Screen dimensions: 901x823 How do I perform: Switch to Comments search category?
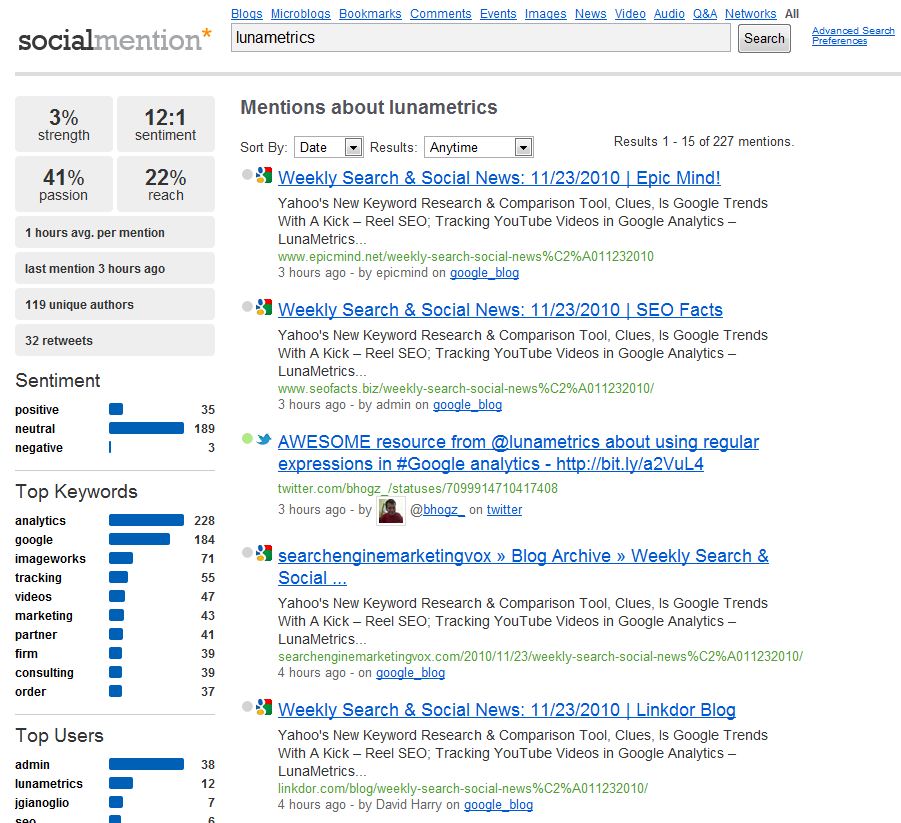tap(441, 14)
